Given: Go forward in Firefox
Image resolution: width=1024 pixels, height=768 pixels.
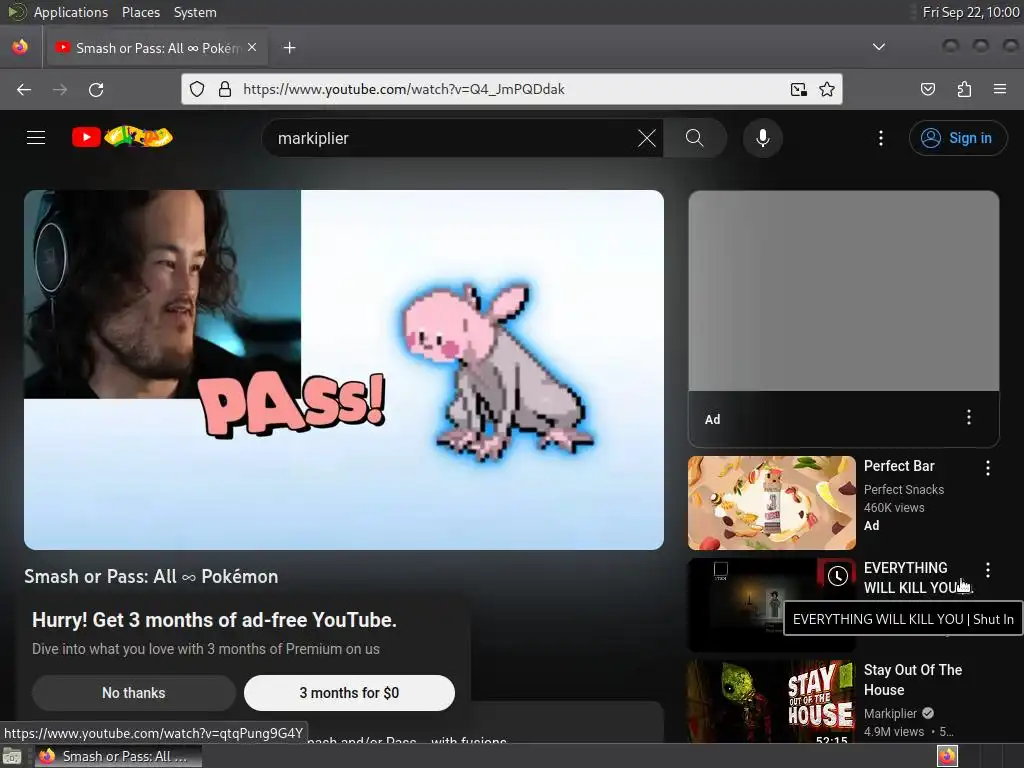Looking at the screenshot, I should (60, 89).
